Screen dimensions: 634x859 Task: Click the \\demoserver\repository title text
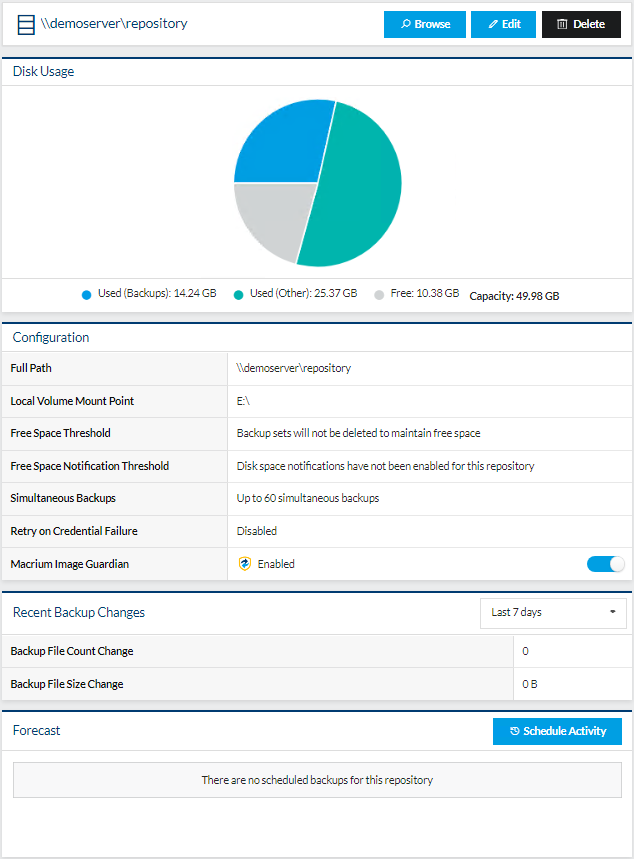click(x=114, y=24)
